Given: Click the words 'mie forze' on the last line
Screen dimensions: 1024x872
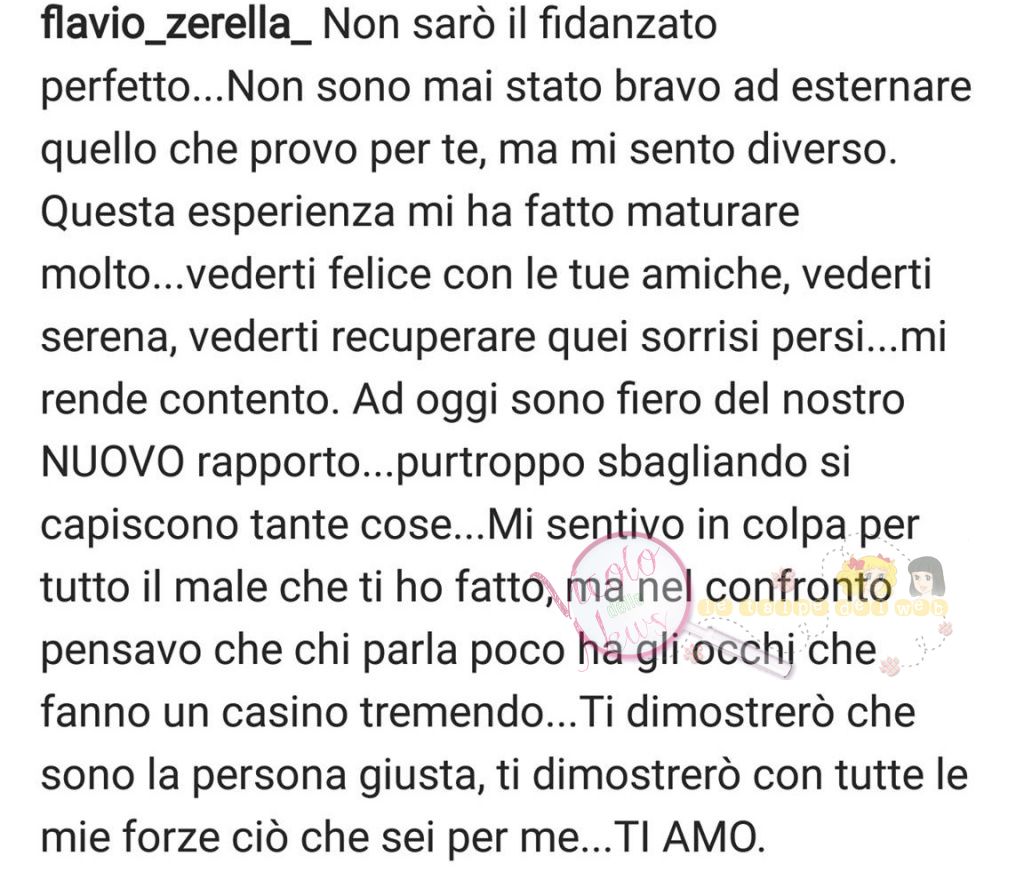Looking at the screenshot, I should pos(130,837).
